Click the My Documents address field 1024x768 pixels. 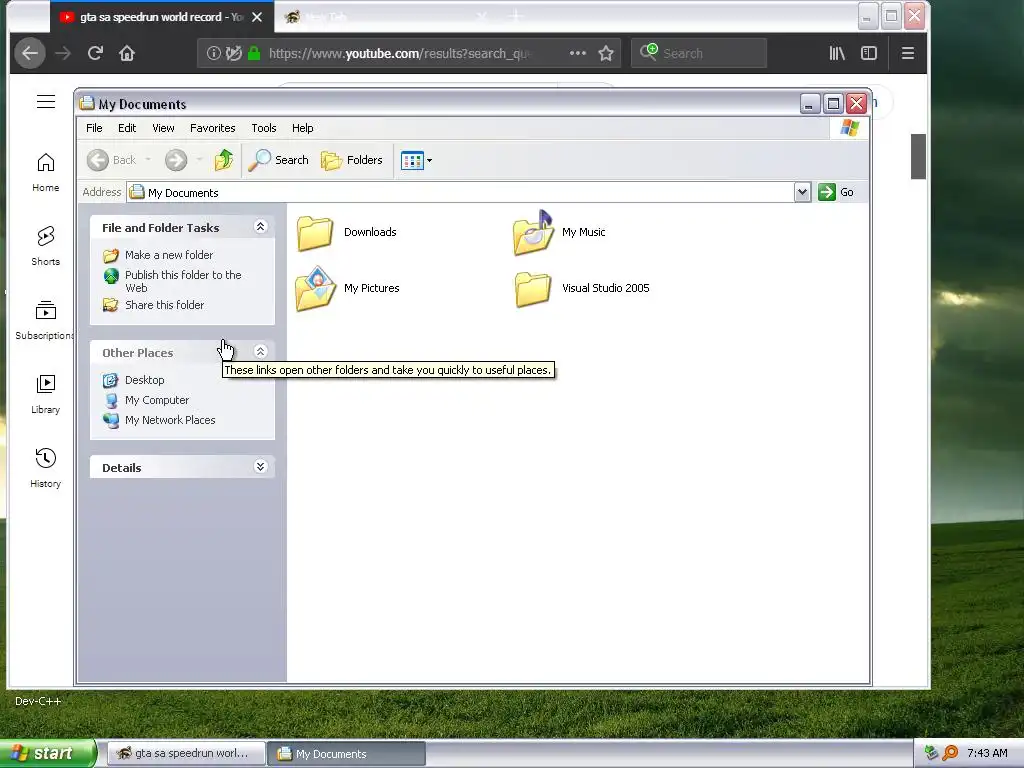click(x=460, y=193)
